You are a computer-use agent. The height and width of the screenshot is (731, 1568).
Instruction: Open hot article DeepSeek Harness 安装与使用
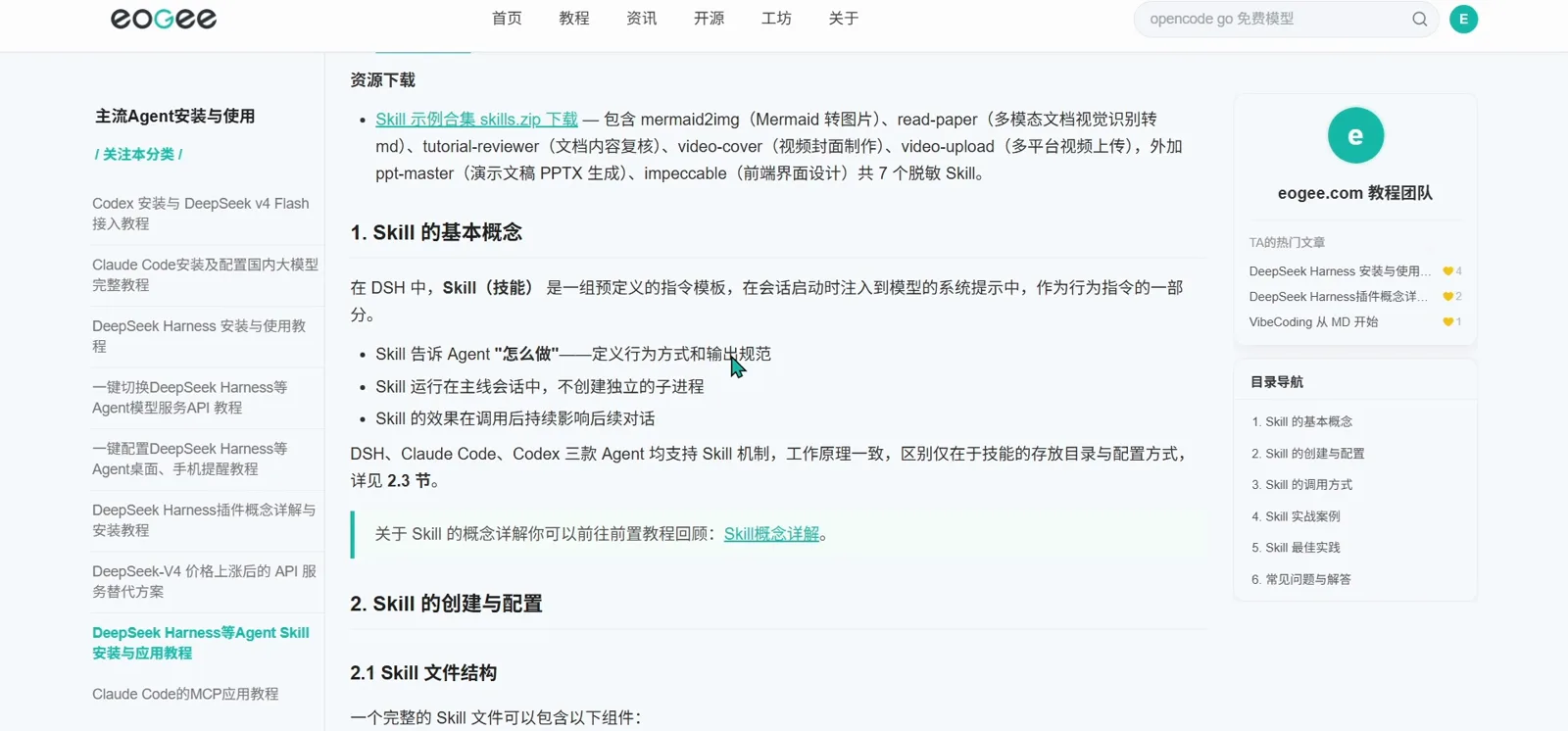tap(1340, 271)
